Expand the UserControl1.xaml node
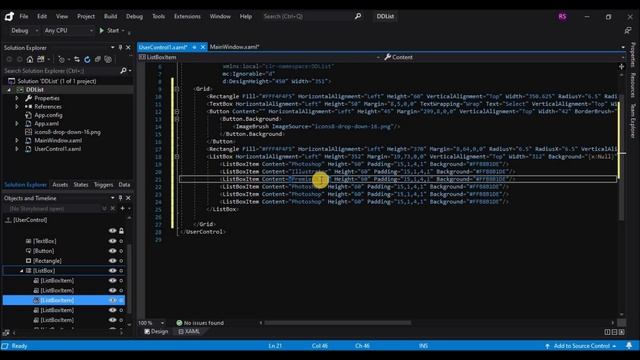 [x=17, y=149]
